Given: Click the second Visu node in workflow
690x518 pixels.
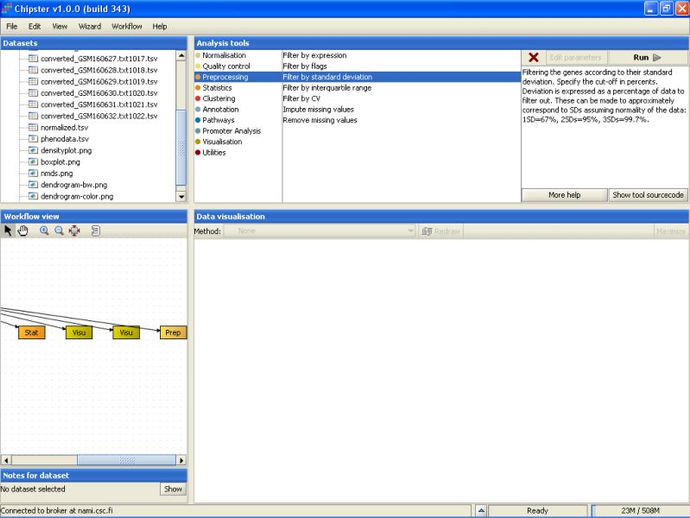Looking at the screenshot, I should (x=126, y=332).
